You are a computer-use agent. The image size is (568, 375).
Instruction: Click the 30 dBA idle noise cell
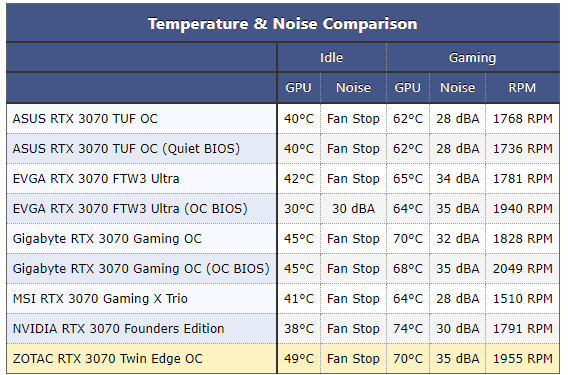point(353,209)
